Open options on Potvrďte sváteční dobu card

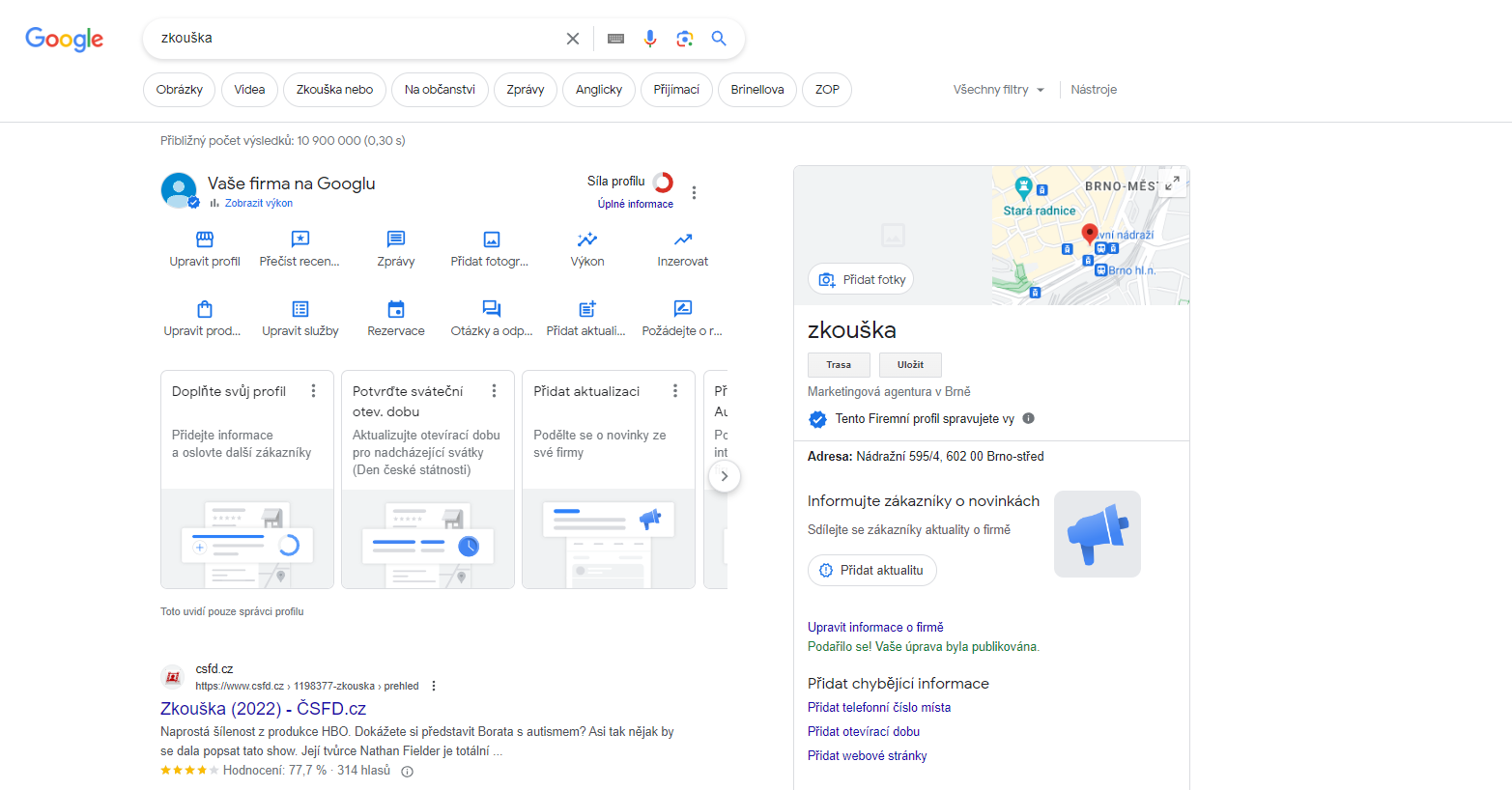click(x=494, y=391)
